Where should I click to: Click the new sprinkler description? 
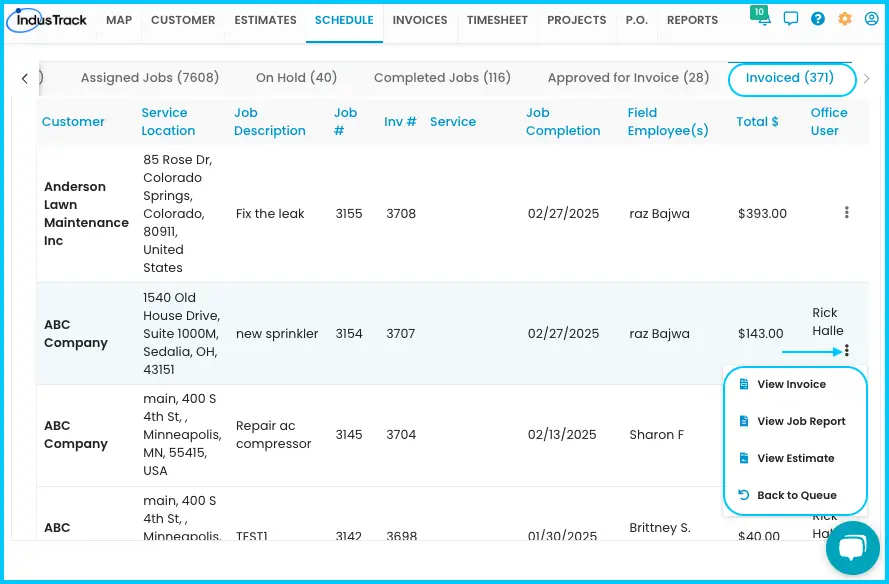pyautogui.click(x=277, y=333)
